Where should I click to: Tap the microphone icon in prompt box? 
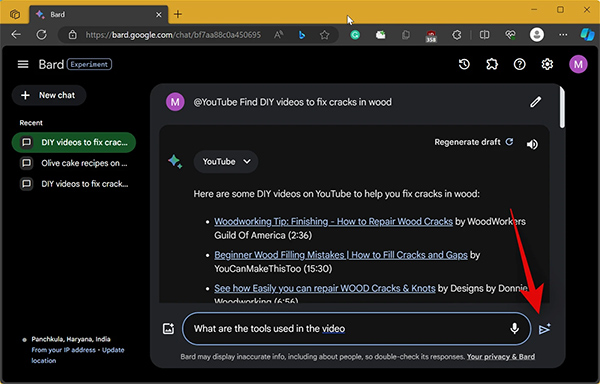pyautogui.click(x=515, y=329)
